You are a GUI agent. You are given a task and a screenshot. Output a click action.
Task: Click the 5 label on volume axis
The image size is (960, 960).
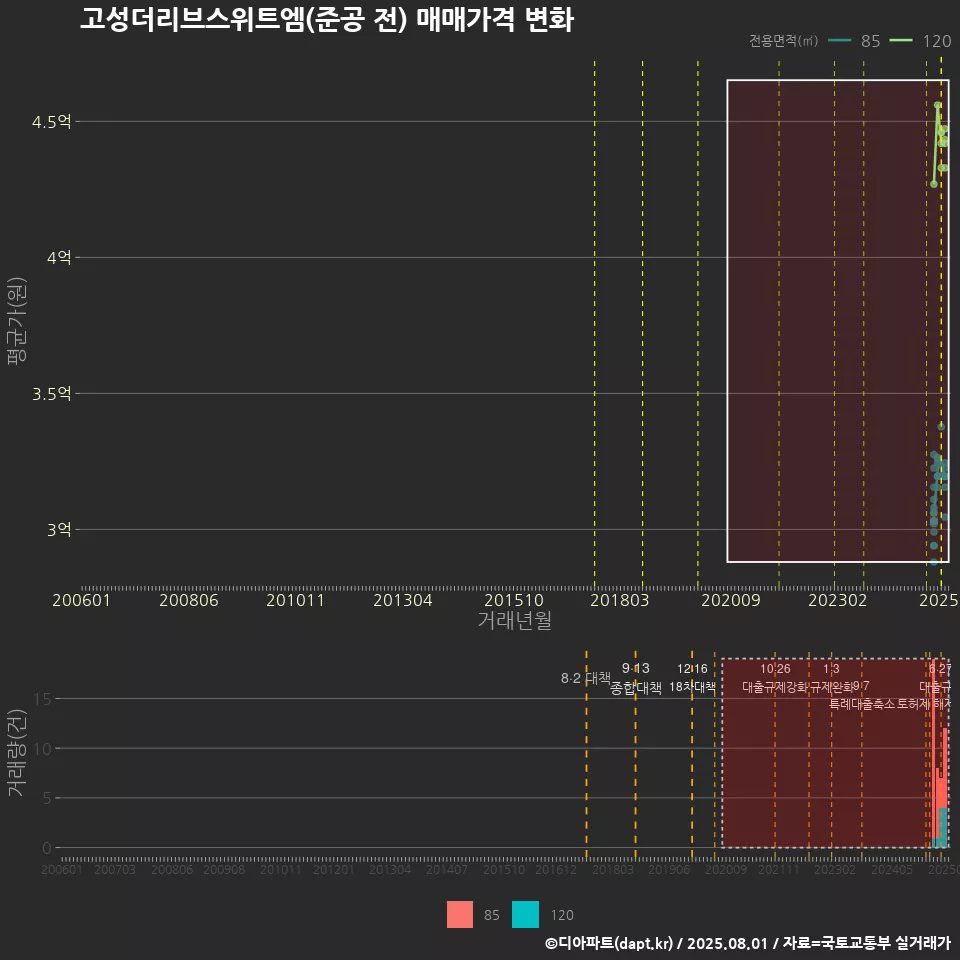47,798
